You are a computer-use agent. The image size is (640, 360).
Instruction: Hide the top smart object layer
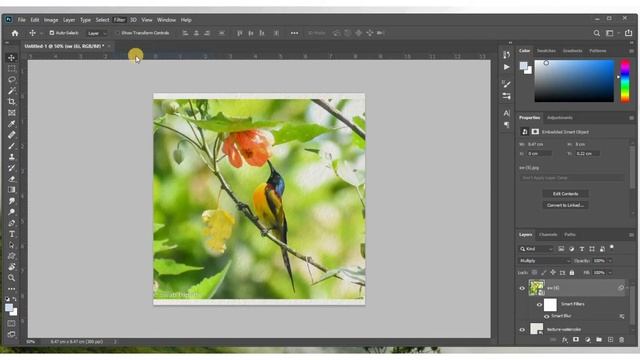pyautogui.click(x=522, y=288)
